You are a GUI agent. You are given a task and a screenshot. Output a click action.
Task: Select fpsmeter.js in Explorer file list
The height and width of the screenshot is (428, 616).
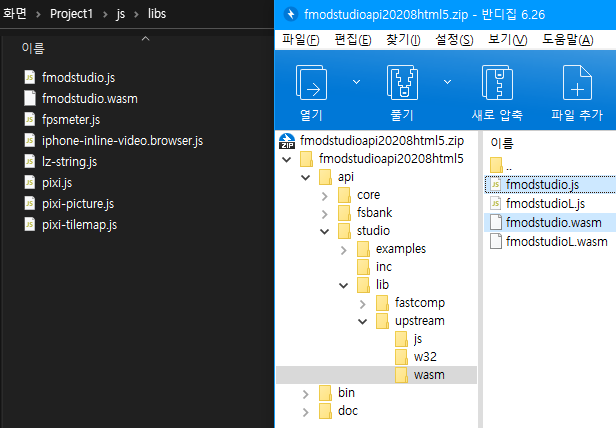click(71, 119)
